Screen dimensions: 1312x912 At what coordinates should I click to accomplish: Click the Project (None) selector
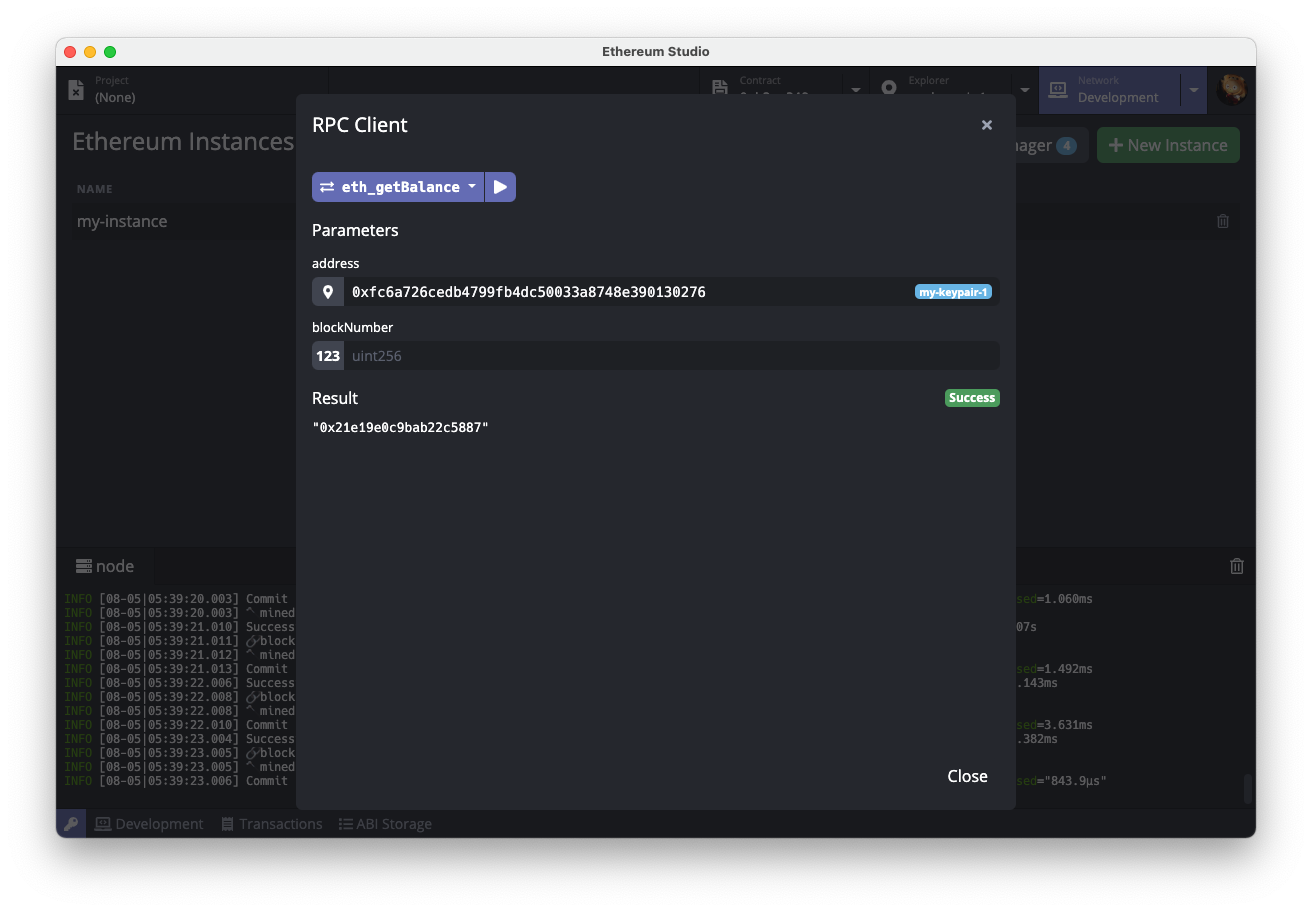point(192,89)
